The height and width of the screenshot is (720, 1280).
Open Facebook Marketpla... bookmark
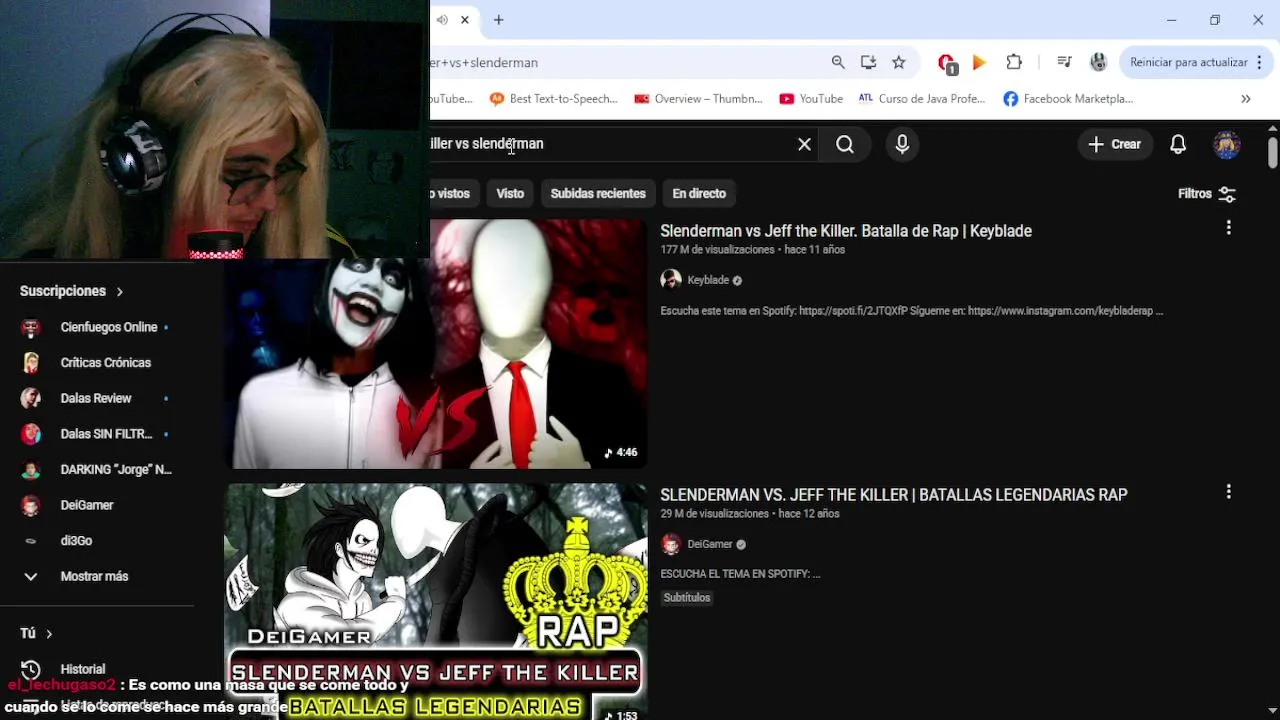pos(1068,99)
